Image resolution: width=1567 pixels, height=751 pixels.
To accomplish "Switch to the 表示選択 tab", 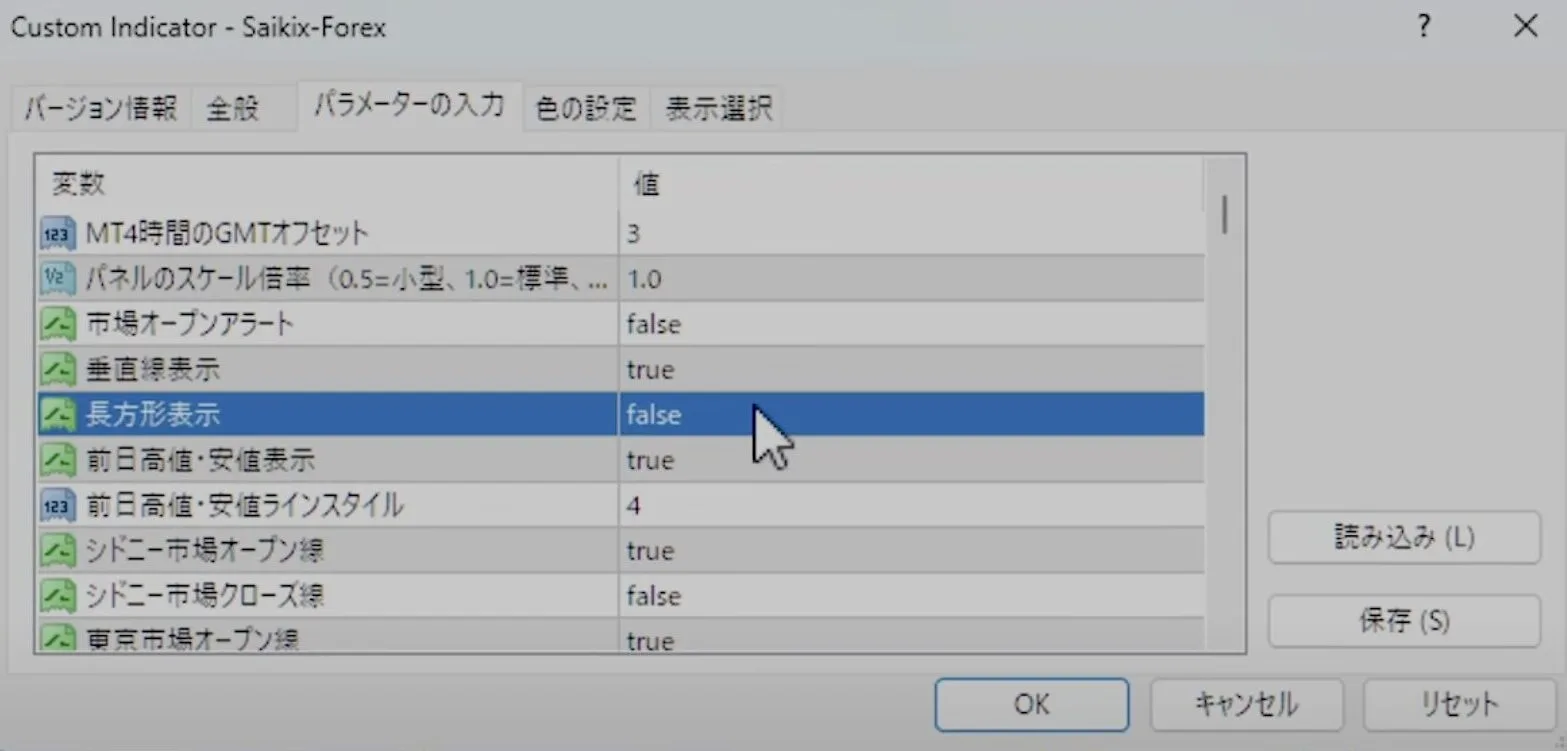I will 718,108.
